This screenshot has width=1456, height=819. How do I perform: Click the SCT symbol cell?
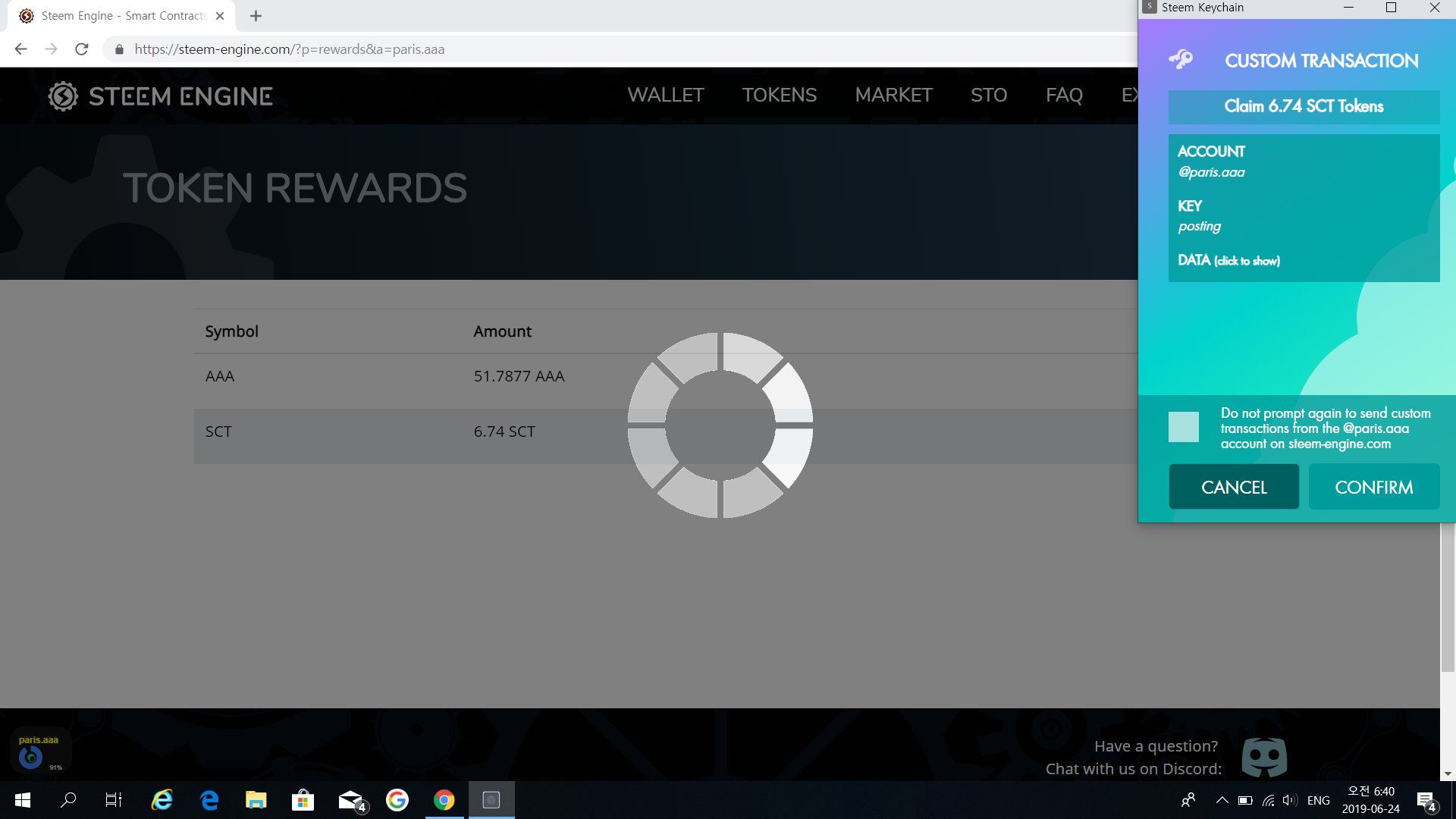click(218, 431)
